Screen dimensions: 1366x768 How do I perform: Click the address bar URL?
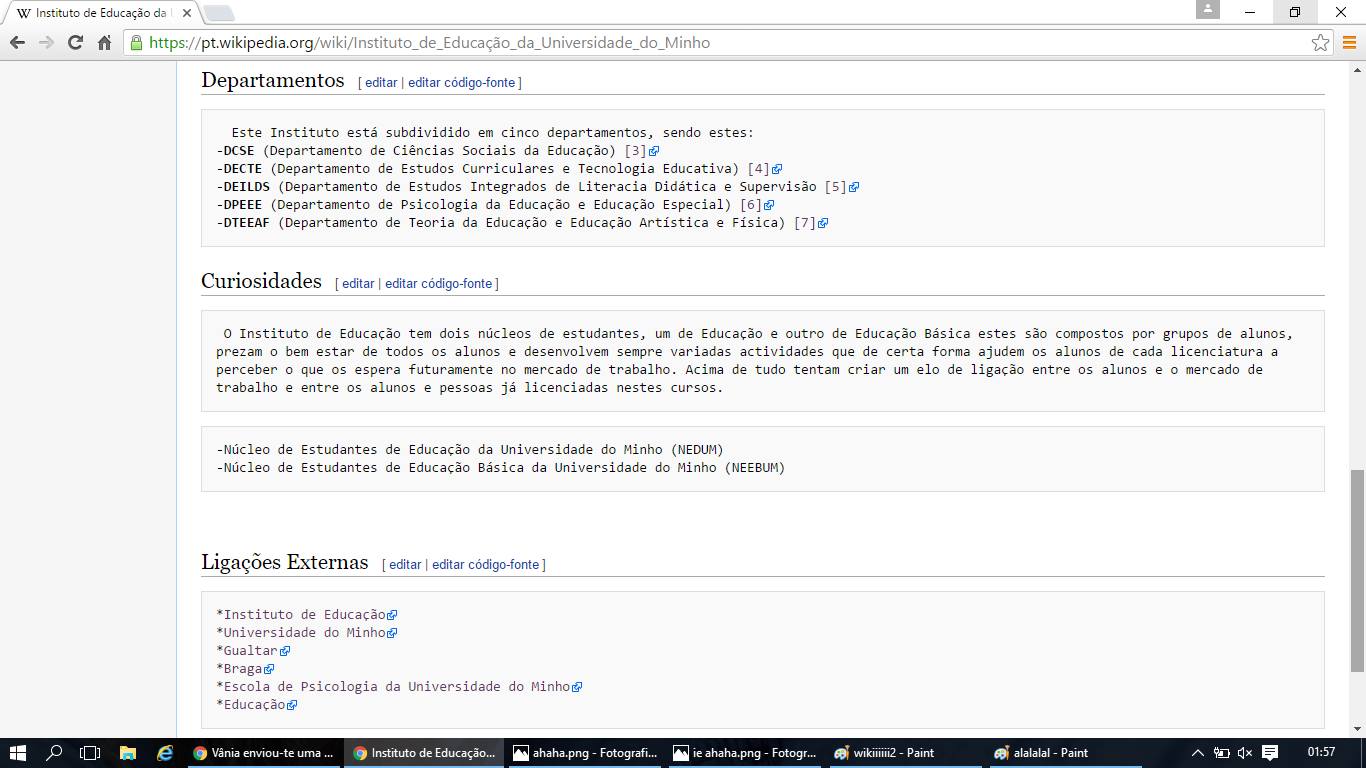tap(430, 43)
